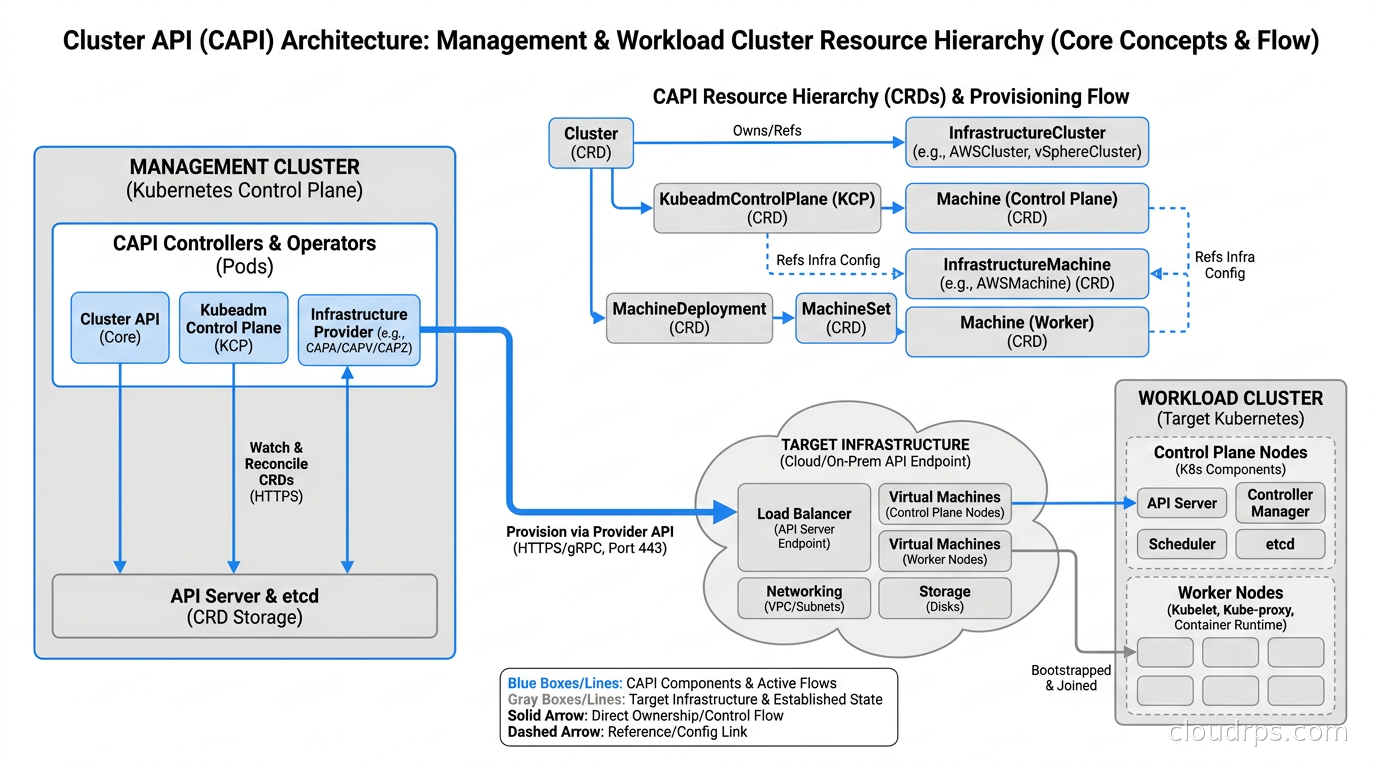Viewport: 1376px width, 768px height.
Task: Select the Cluster API (Core) box
Action: tap(120, 328)
